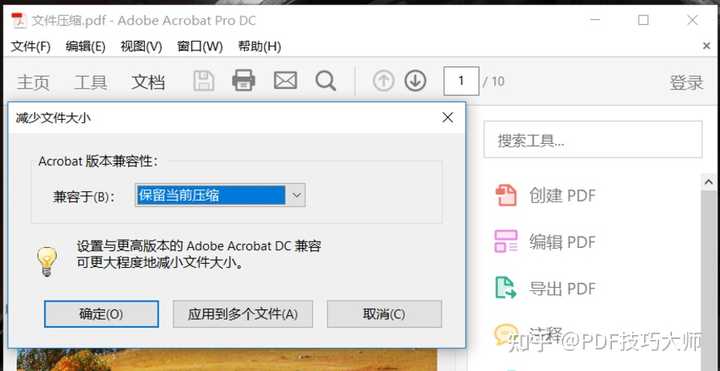Click the Edit PDF tool icon

point(506,242)
